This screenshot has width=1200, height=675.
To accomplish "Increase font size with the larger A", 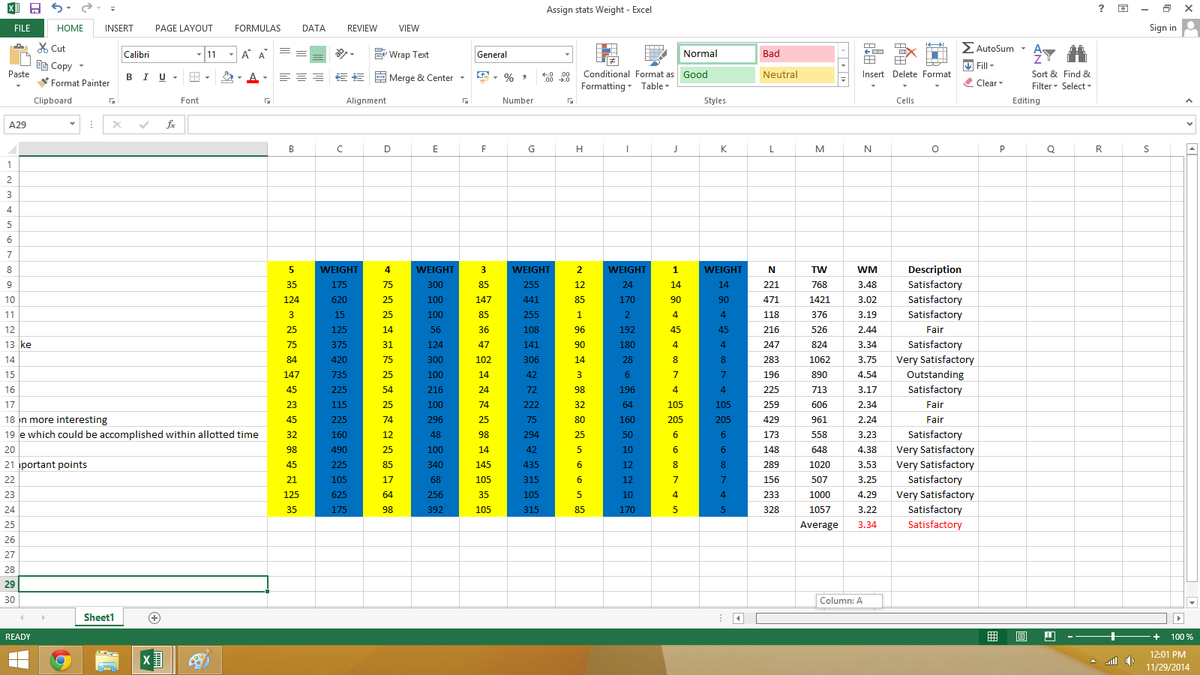I will pyautogui.click(x=246, y=54).
